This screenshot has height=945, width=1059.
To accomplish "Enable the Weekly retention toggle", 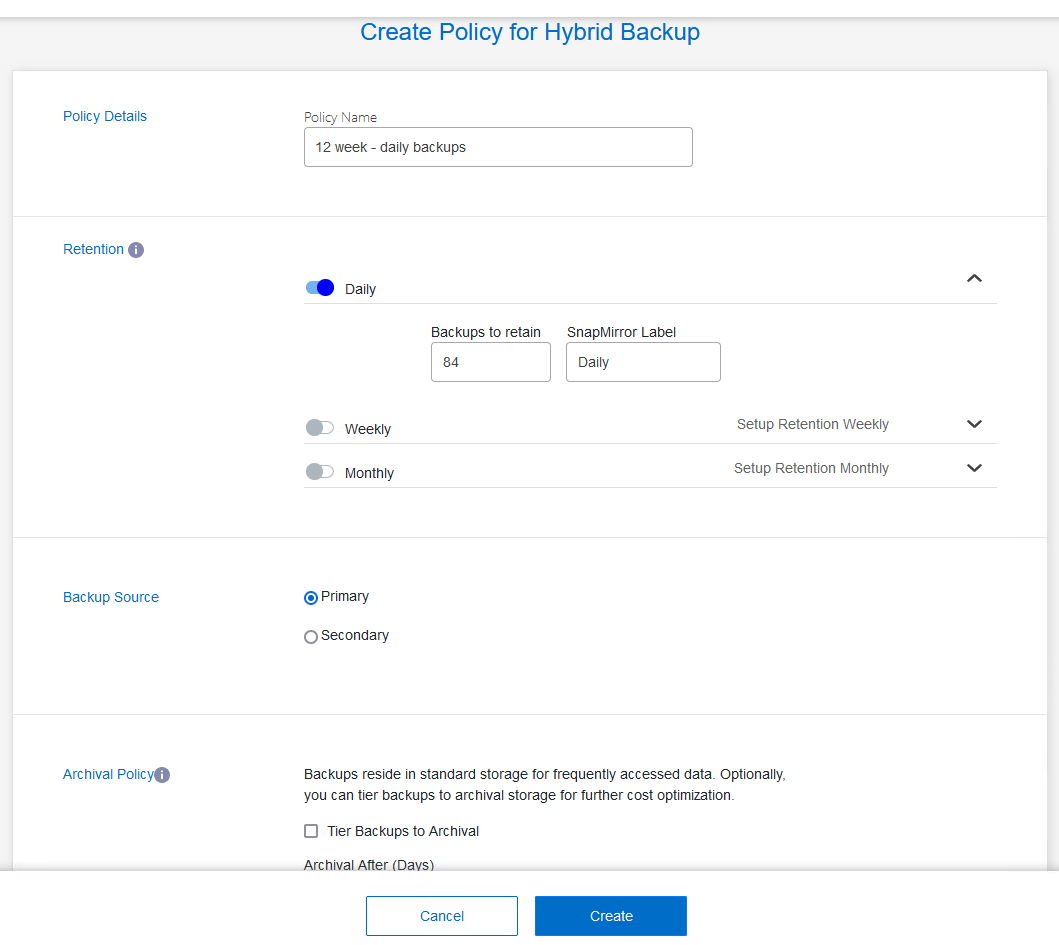I will pyautogui.click(x=320, y=428).
